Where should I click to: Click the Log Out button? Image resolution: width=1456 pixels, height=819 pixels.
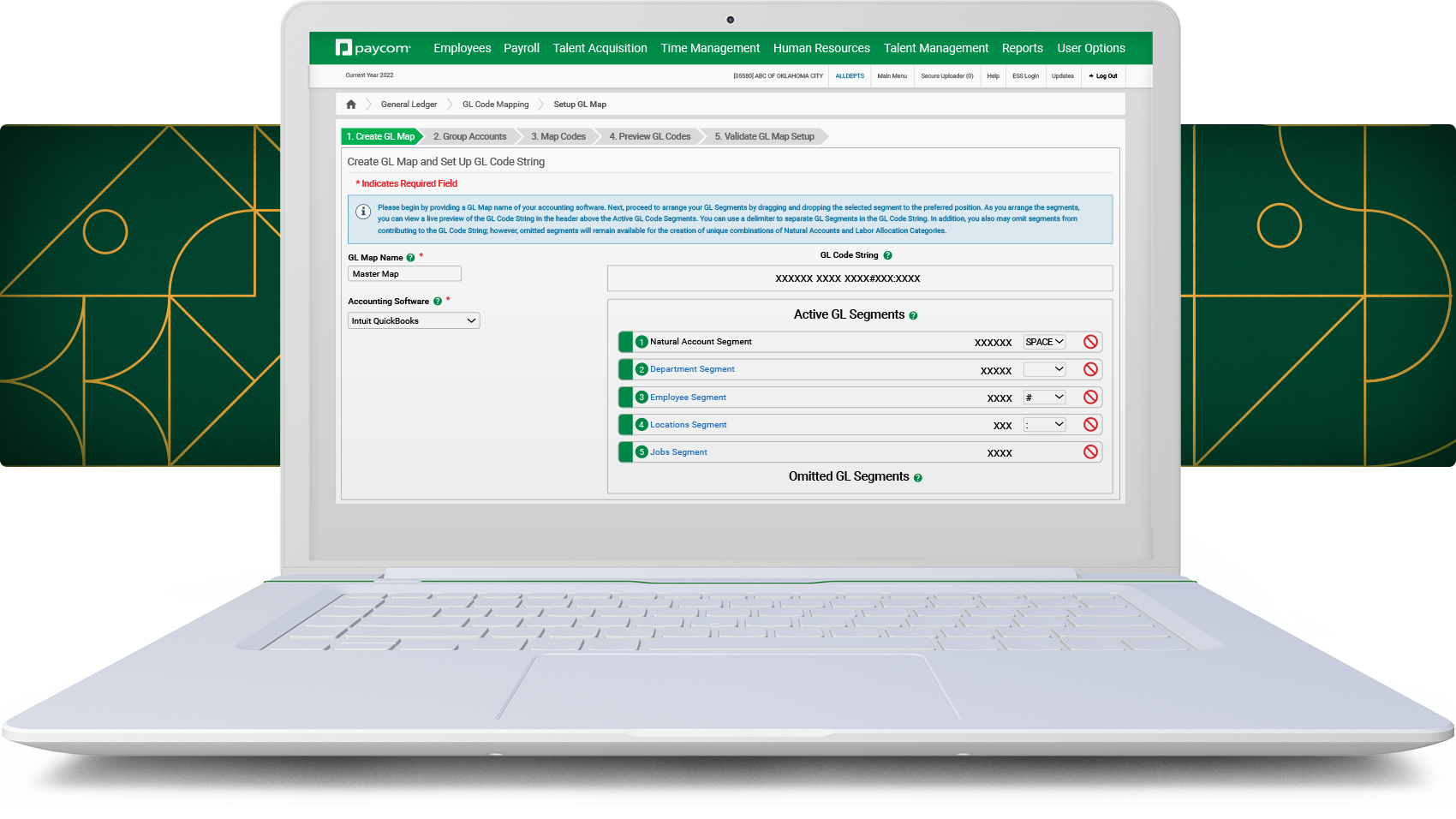click(1103, 76)
